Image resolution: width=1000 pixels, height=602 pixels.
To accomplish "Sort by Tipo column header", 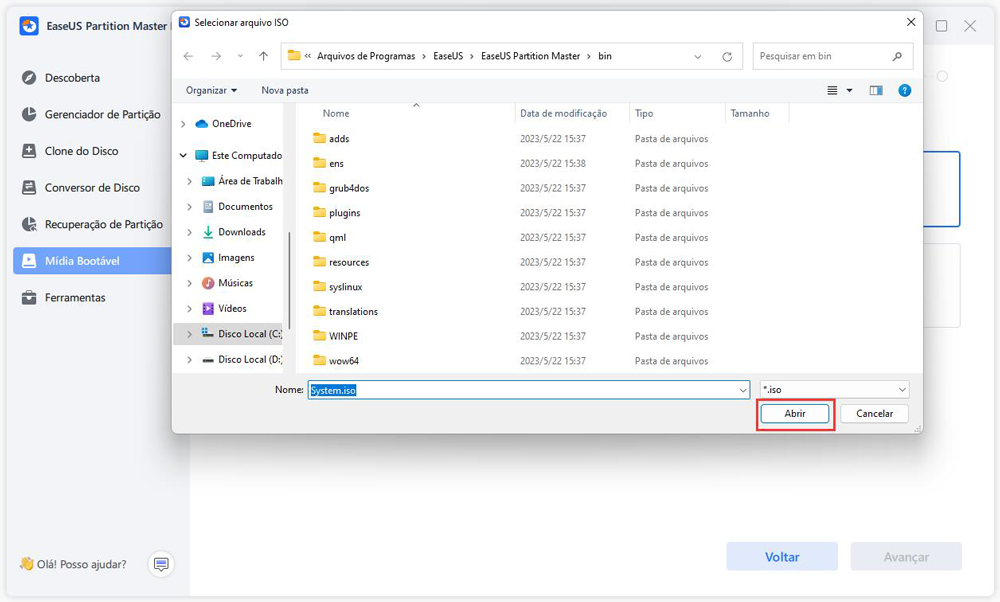I will [x=644, y=114].
